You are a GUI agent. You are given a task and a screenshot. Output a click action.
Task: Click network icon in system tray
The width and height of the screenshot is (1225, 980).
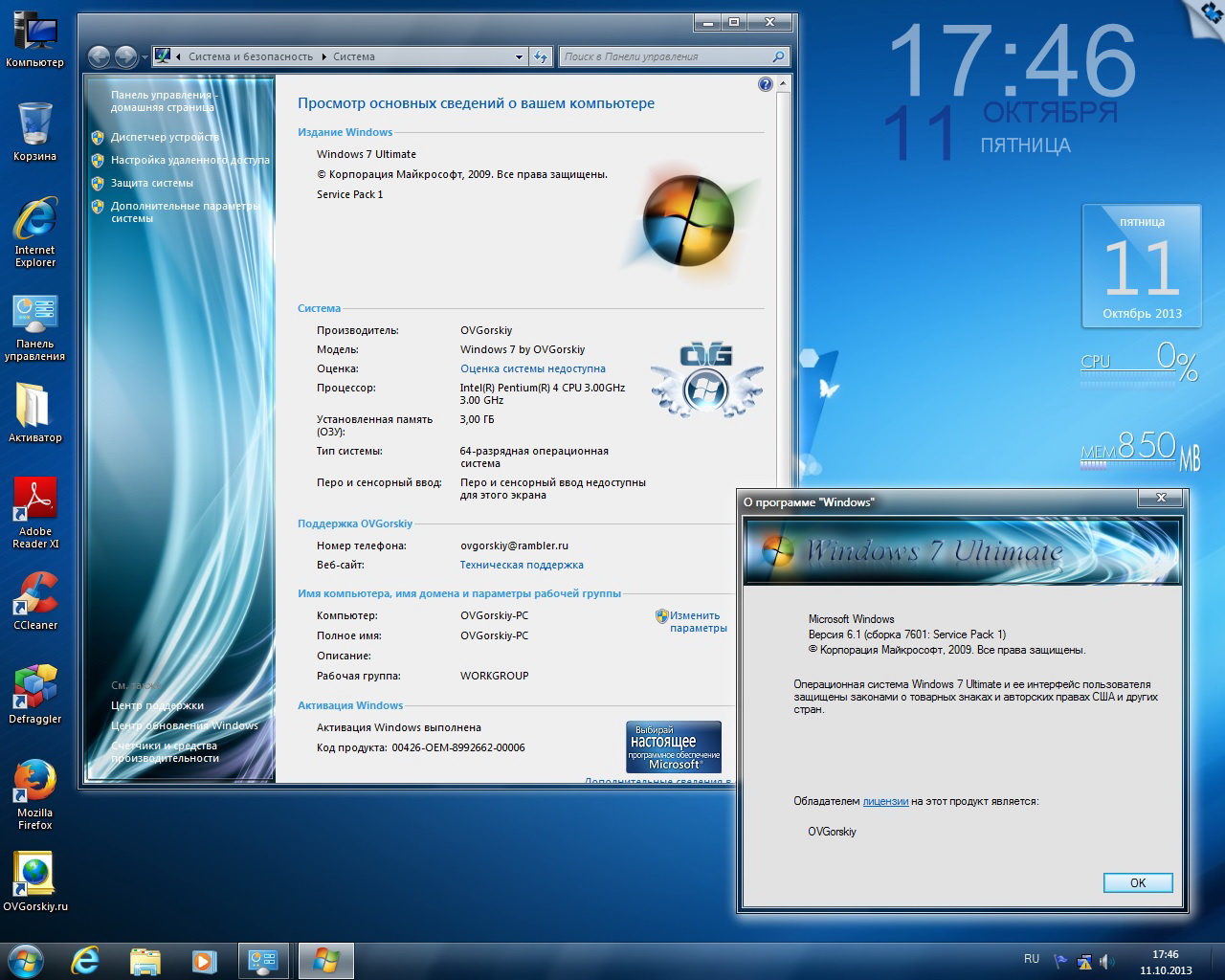[x=1084, y=962]
